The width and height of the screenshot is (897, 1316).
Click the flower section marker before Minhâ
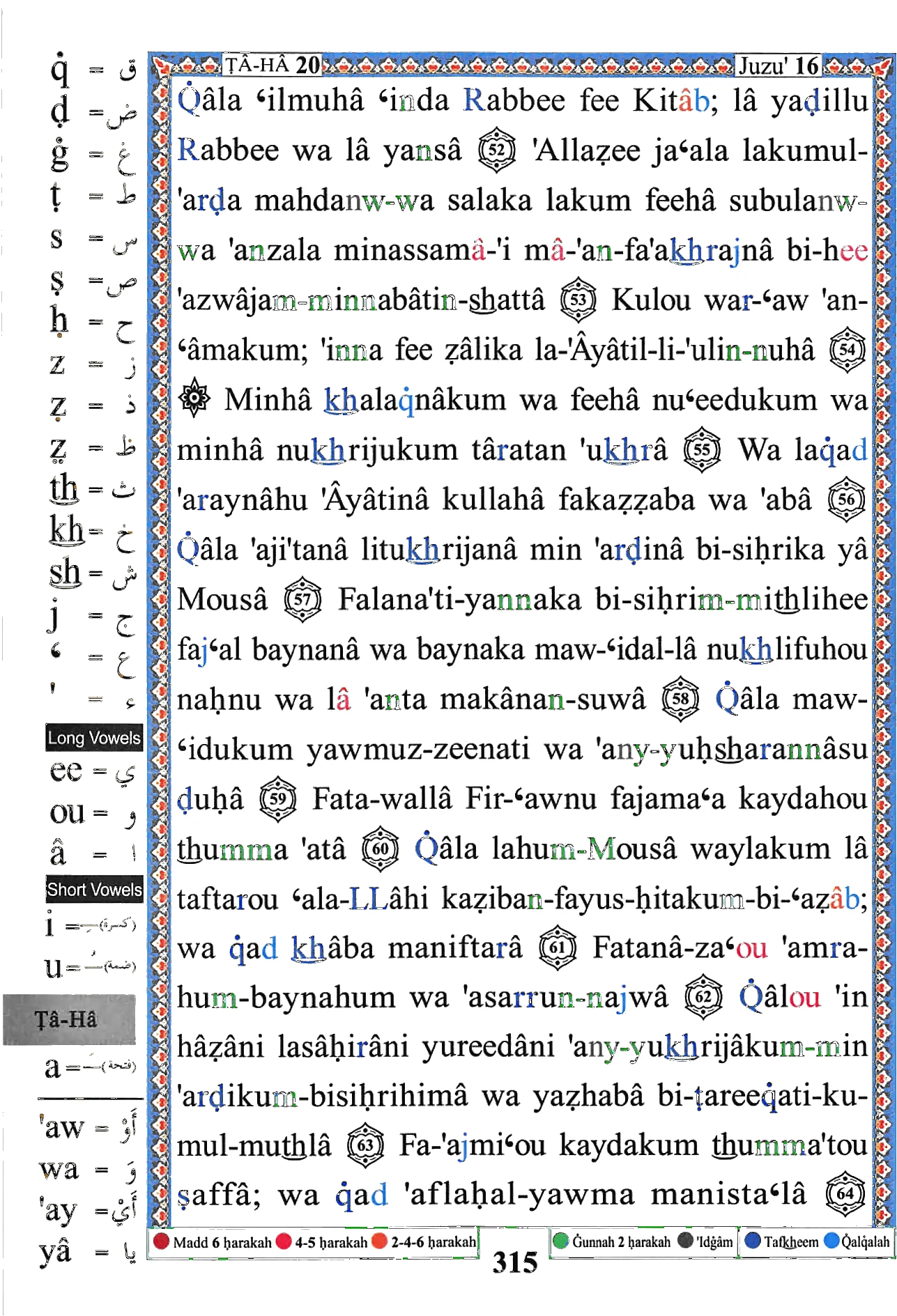pyautogui.click(x=195, y=398)
